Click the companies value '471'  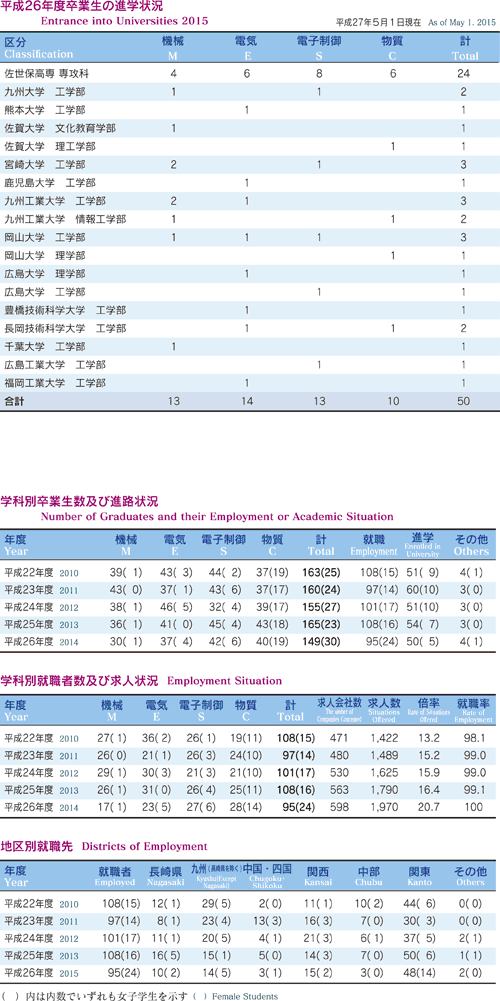(339, 738)
